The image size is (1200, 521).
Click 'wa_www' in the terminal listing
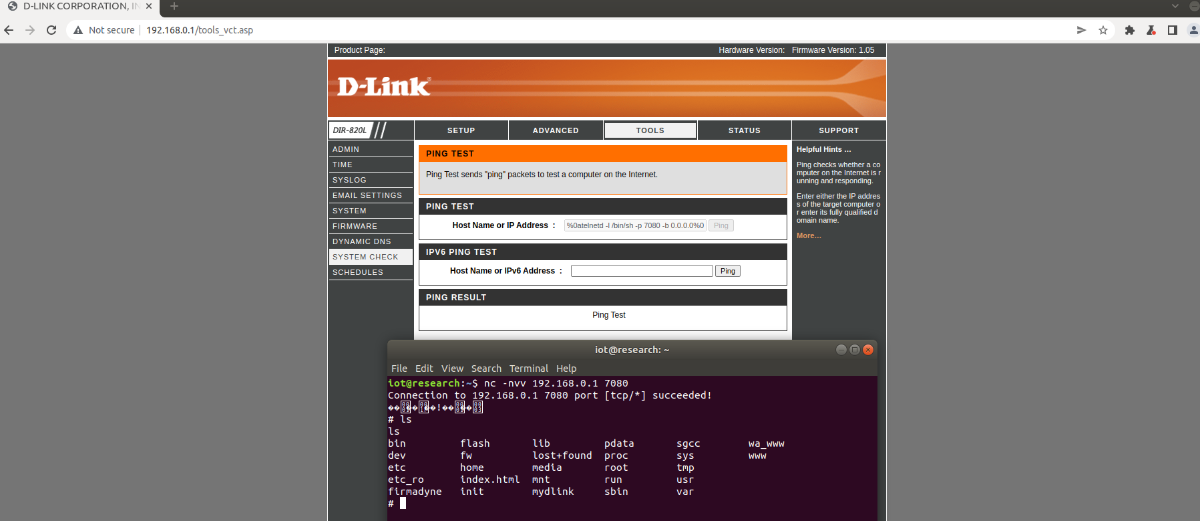[766, 443]
